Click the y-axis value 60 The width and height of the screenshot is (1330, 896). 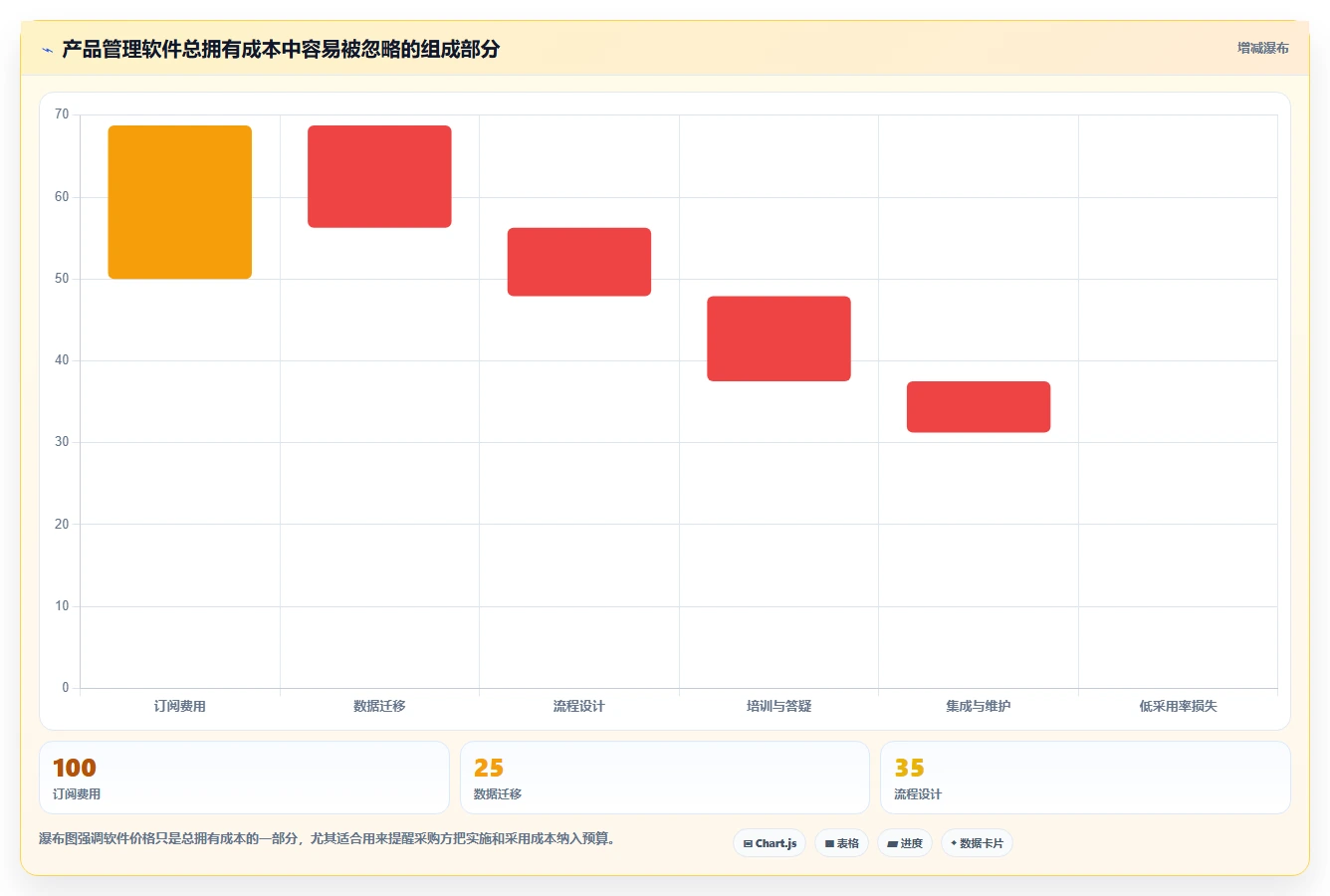[x=62, y=197]
